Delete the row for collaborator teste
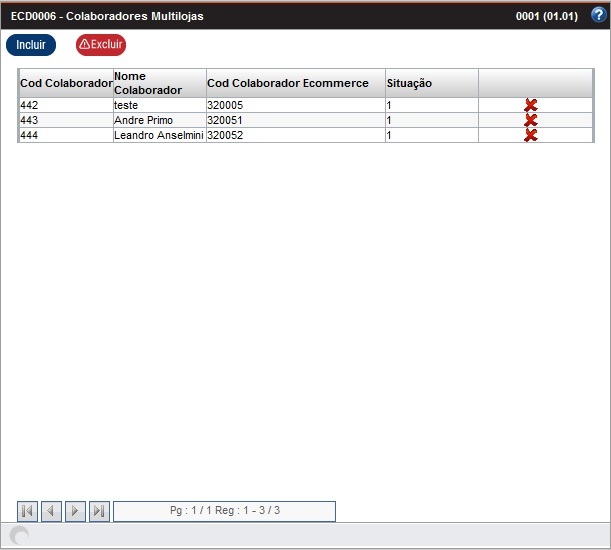Viewport: 611px width, 550px height. click(531, 105)
